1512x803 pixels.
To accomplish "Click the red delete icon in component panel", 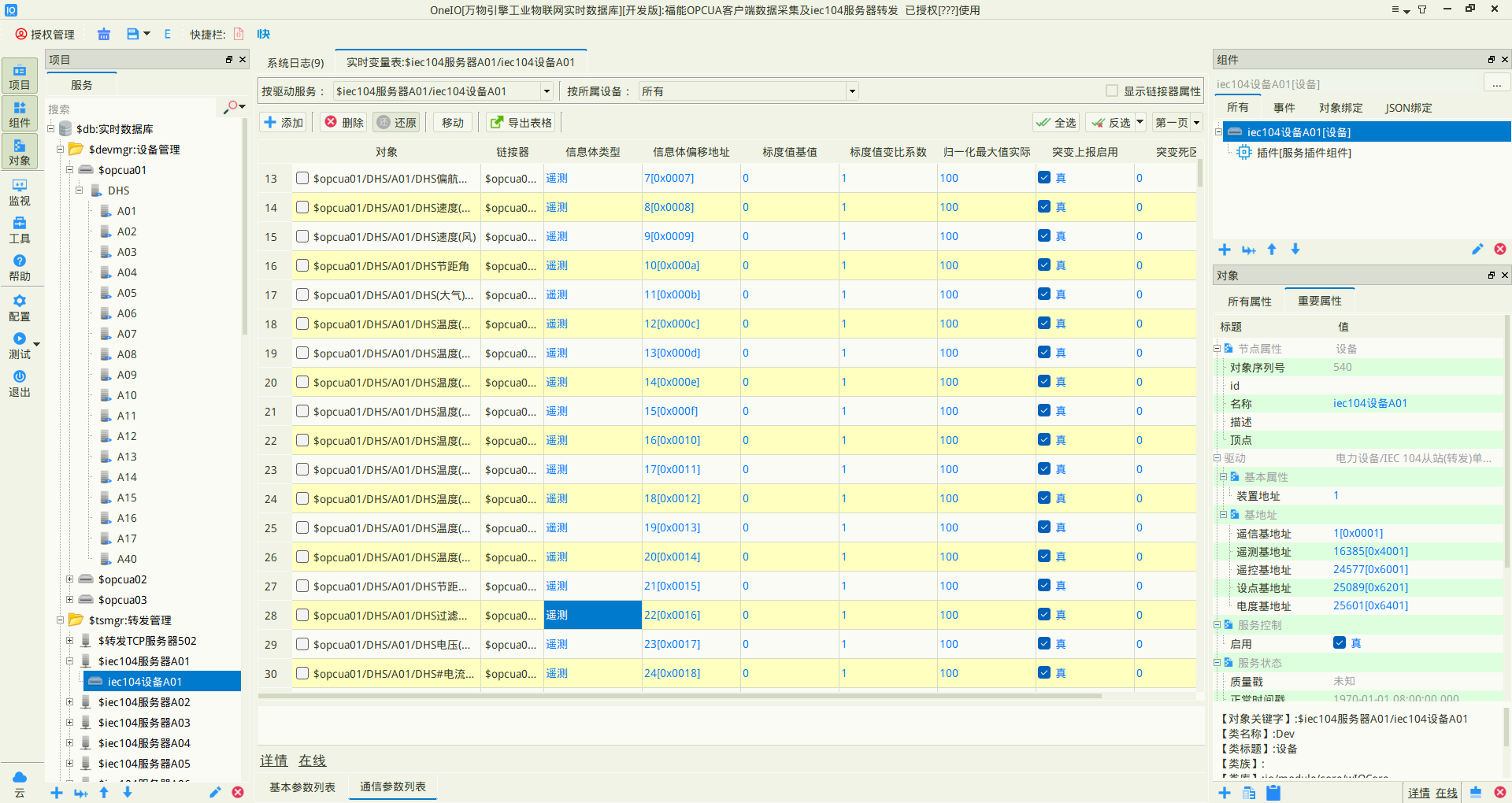I will [1500, 250].
